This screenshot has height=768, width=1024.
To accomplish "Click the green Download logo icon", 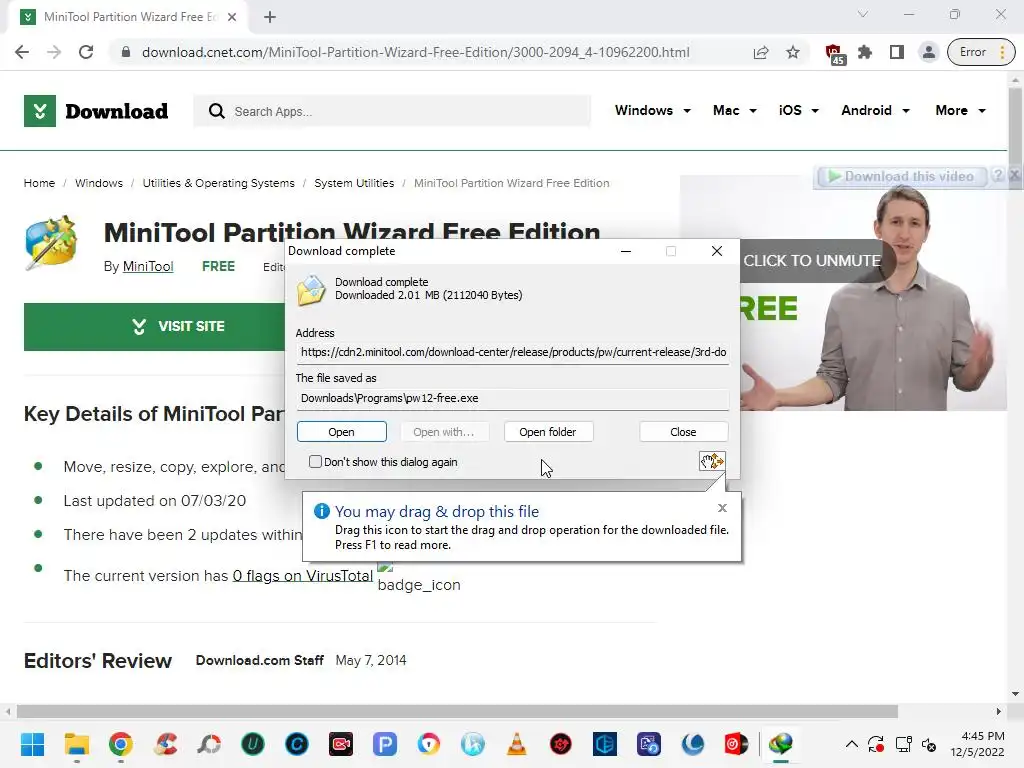I will pos(40,111).
